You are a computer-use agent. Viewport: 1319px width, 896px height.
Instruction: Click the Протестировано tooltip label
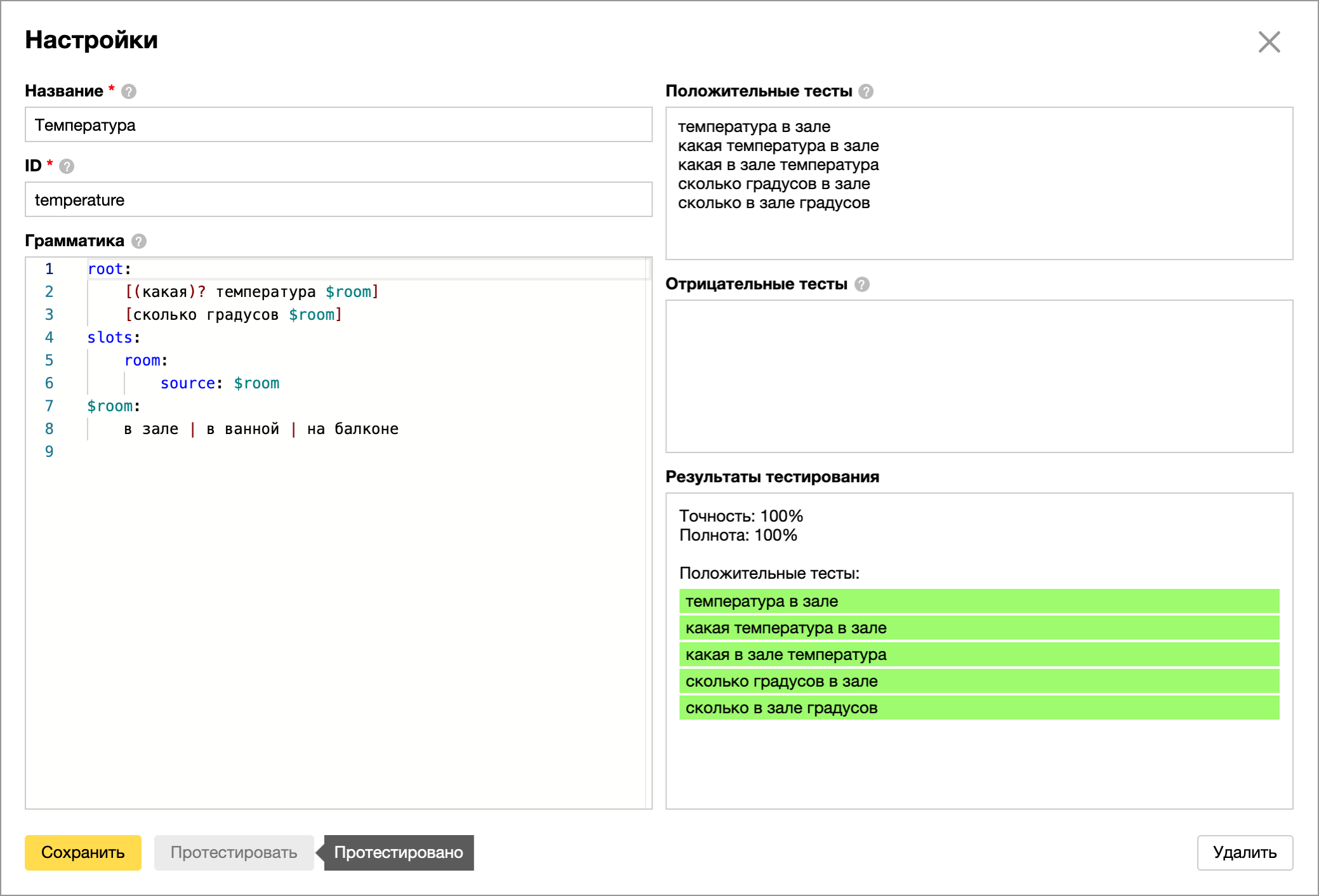point(399,852)
